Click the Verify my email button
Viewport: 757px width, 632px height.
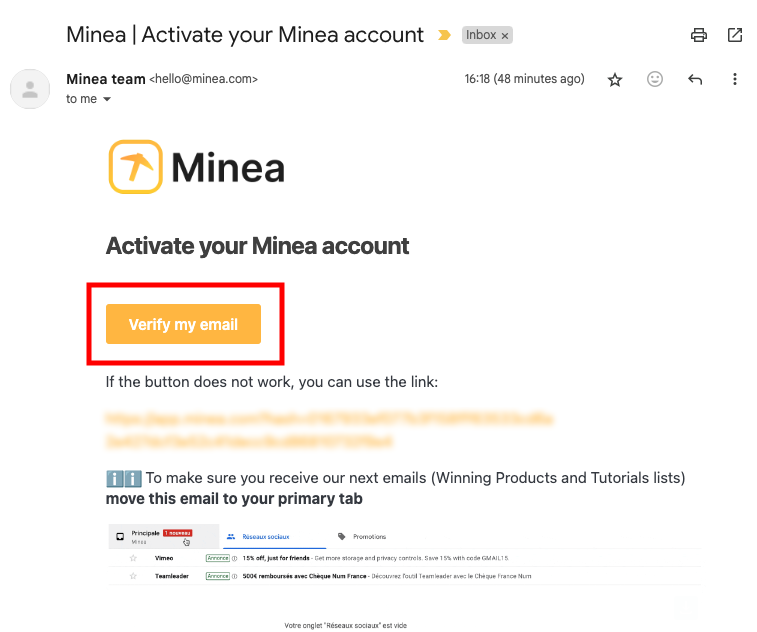183,324
